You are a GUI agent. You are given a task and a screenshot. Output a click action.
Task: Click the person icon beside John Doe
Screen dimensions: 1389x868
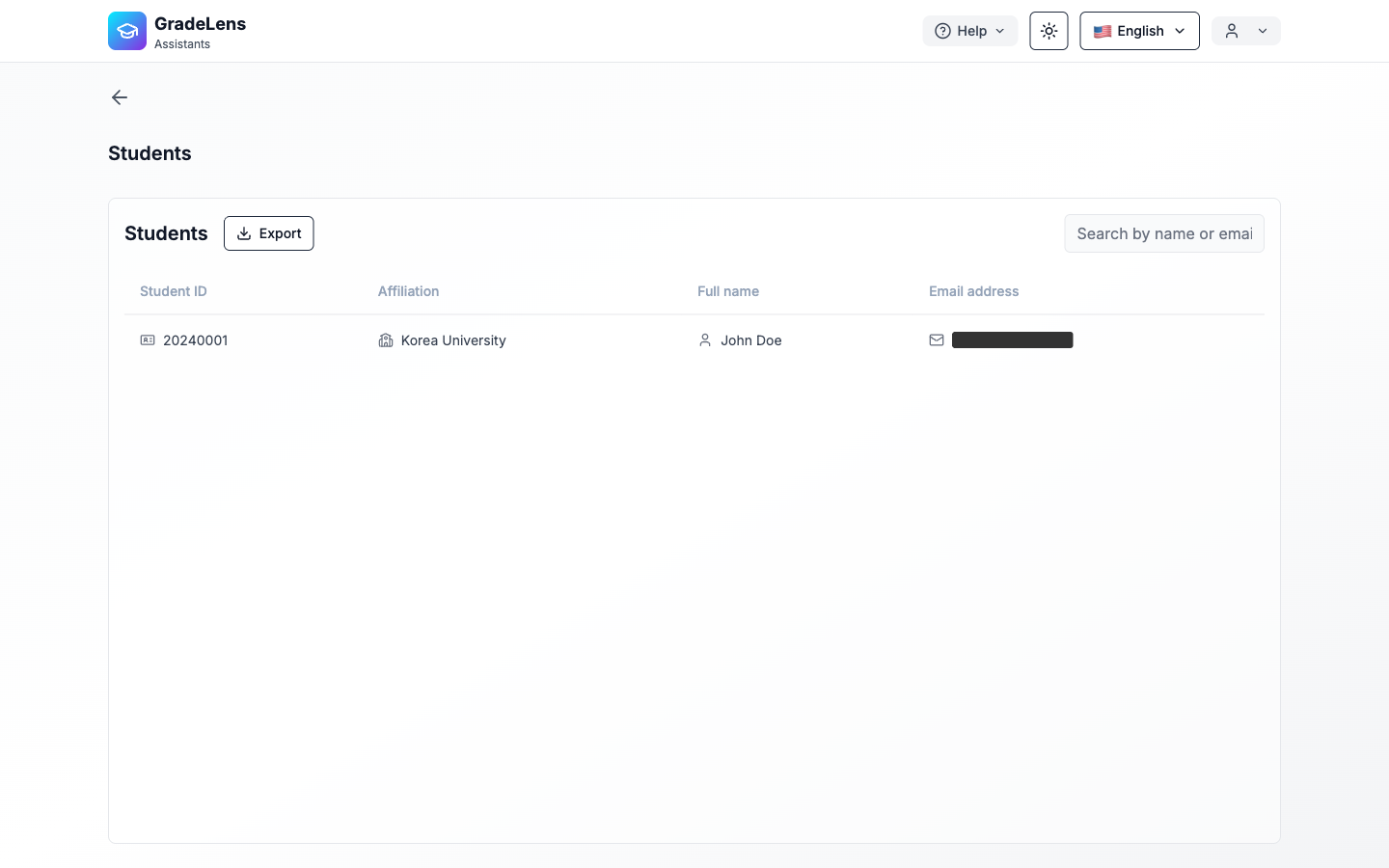coord(705,340)
